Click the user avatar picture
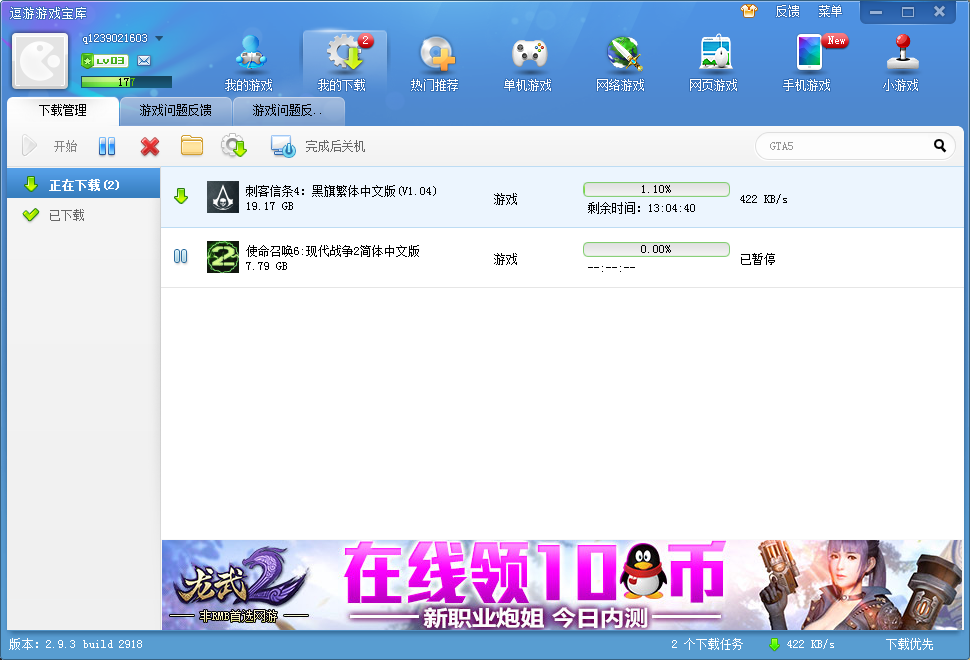 click(40, 61)
